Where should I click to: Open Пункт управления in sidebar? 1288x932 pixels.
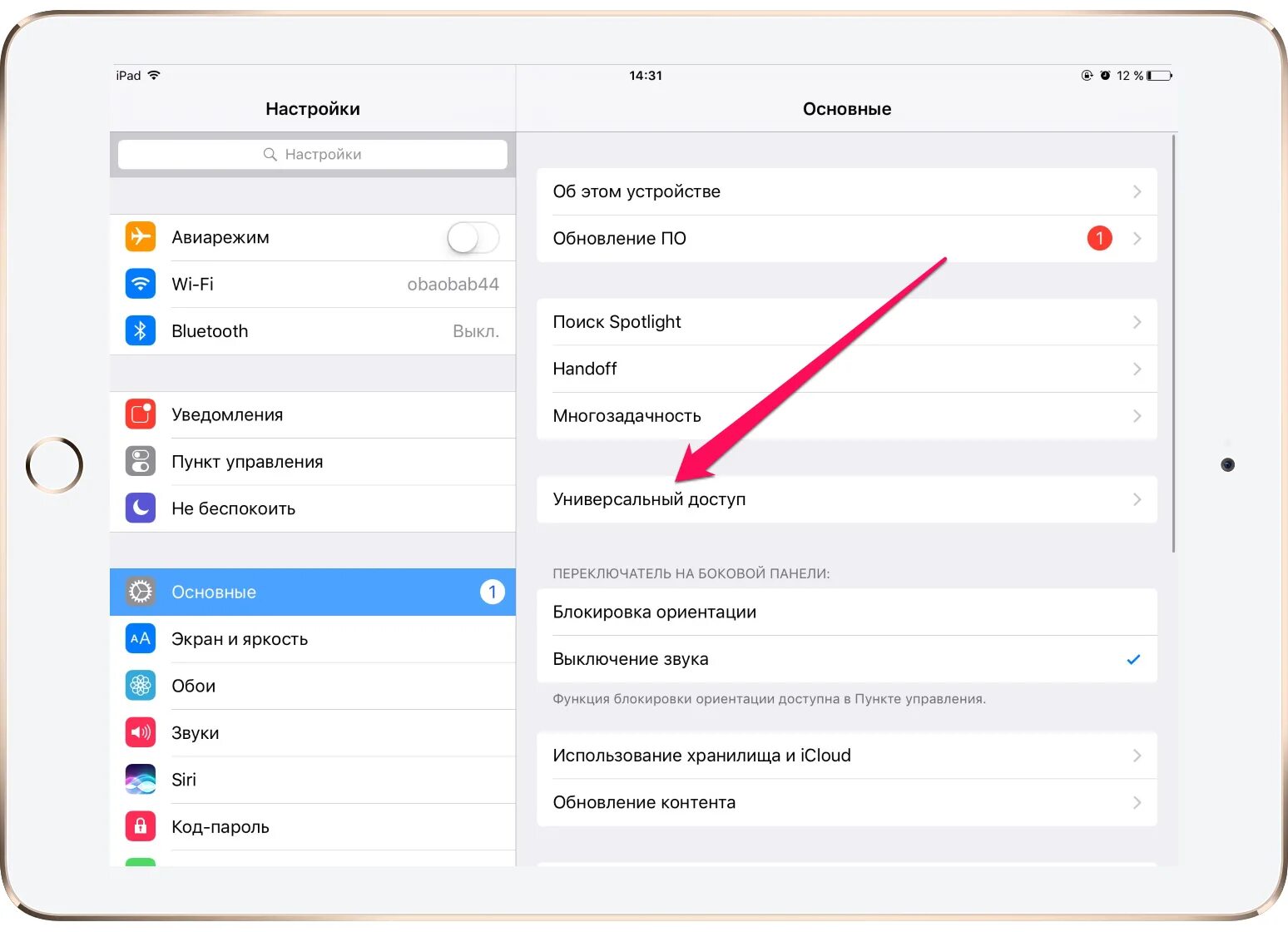click(x=313, y=461)
